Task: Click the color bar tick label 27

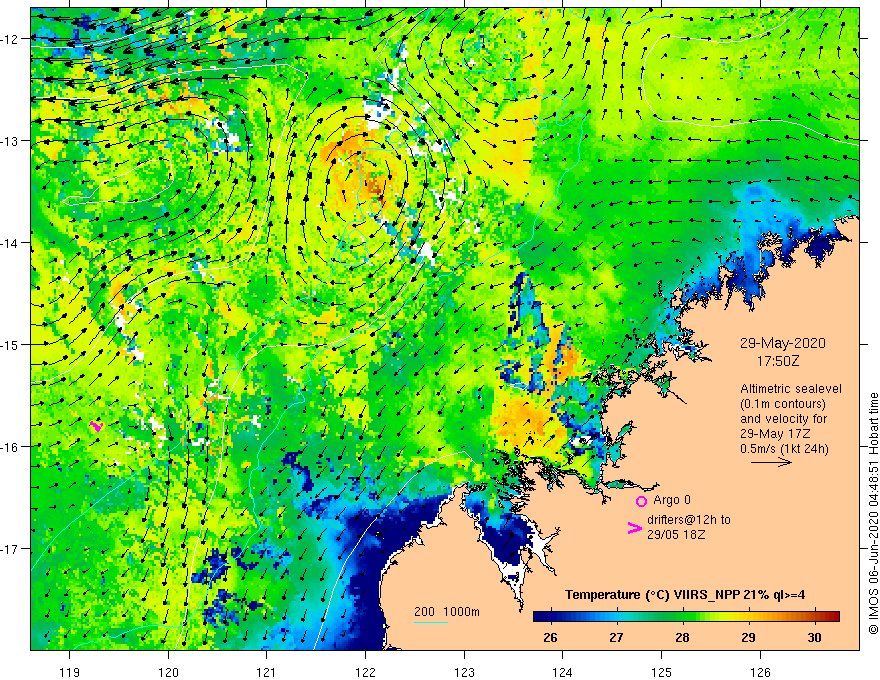Action: 616,637
